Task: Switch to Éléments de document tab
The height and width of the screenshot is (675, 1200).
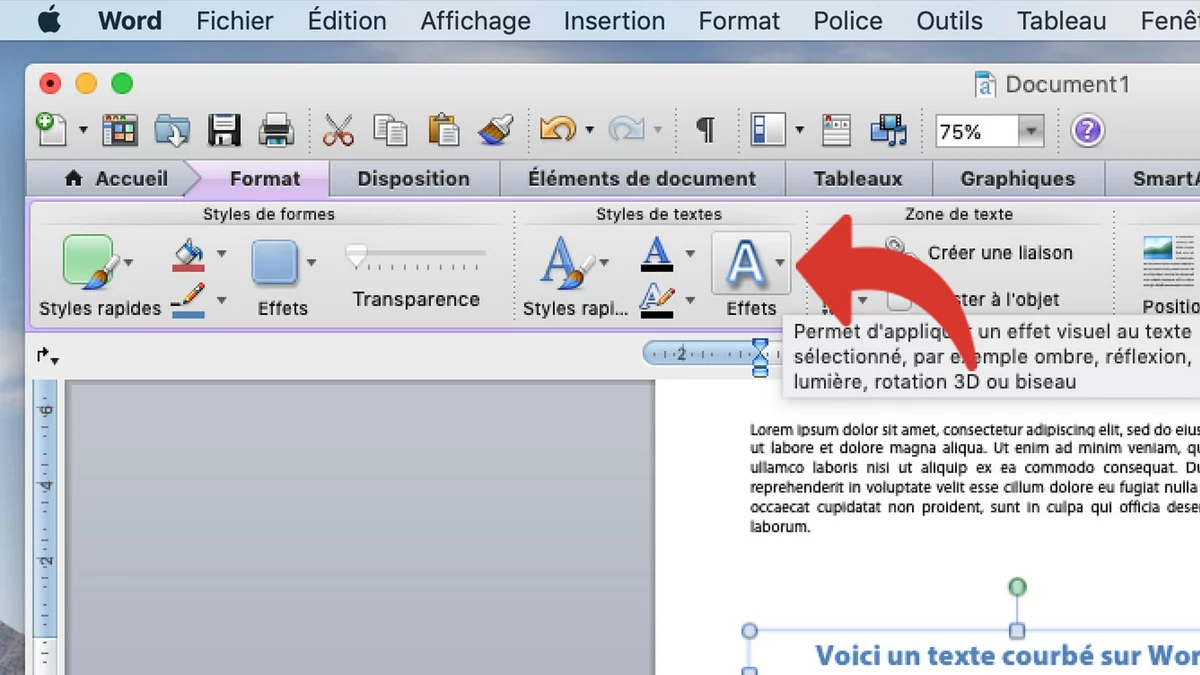Action: pos(642,179)
